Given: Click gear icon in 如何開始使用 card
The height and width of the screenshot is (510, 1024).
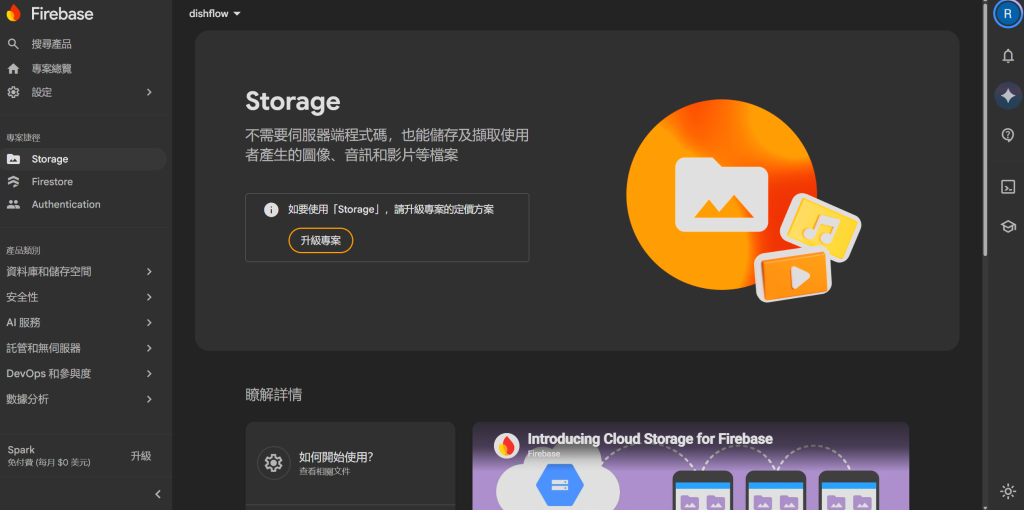Looking at the screenshot, I should click(x=273, y=463).
